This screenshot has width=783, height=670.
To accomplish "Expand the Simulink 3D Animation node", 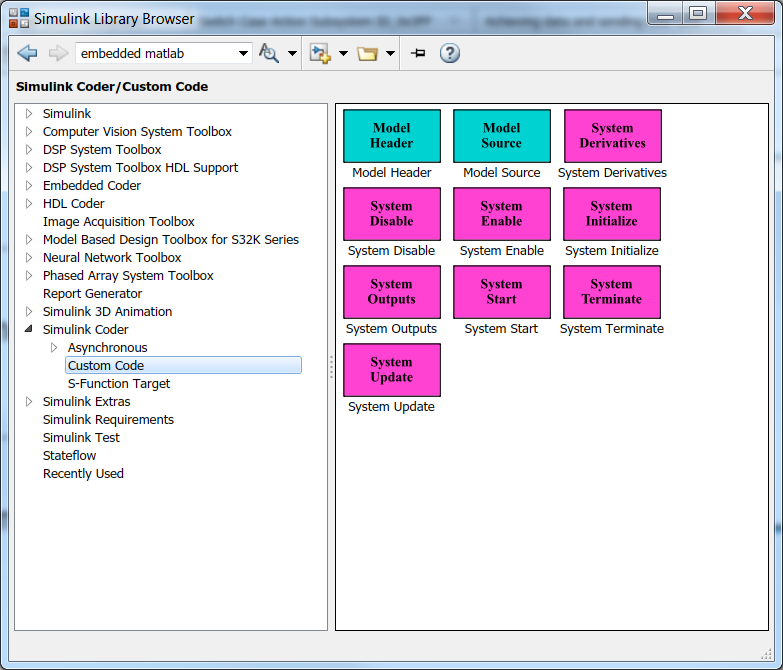I will (29, 311).
